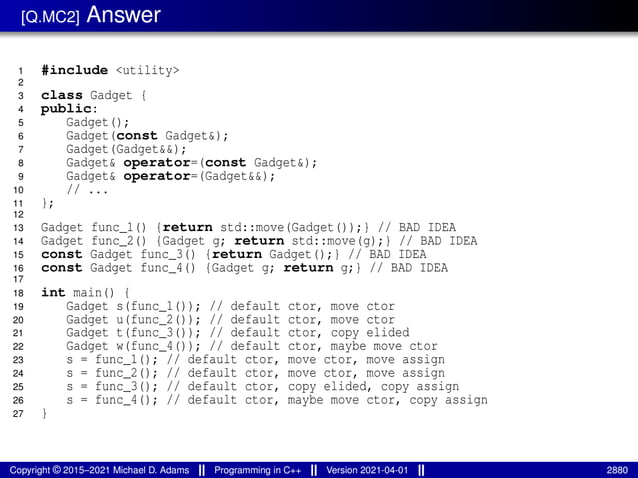Viewport: 638px width, 478px height.
Task: Click the closing brace on line 27
Action: (x=44, y=413)
